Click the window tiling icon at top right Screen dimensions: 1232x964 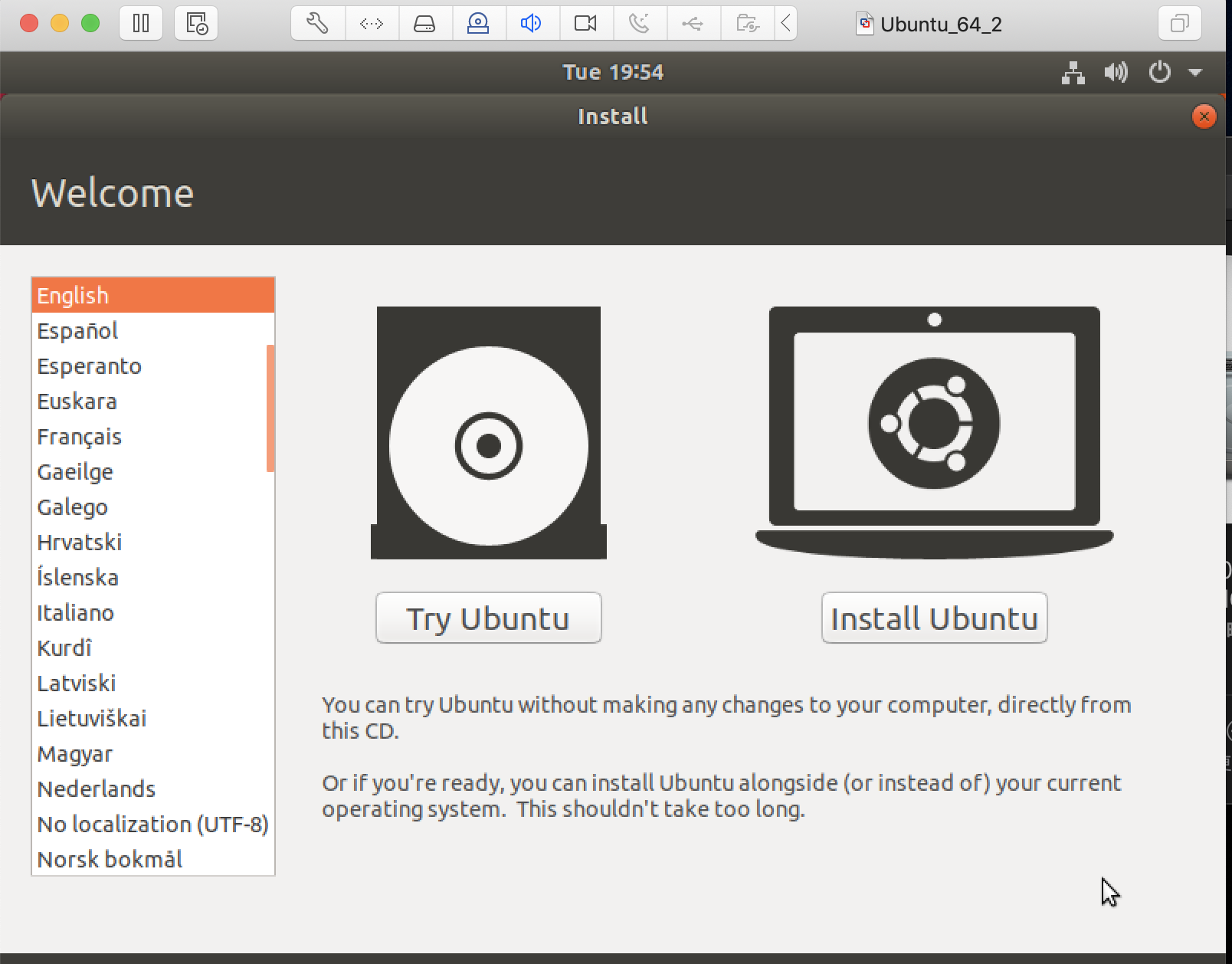[x=1180, y=24]
